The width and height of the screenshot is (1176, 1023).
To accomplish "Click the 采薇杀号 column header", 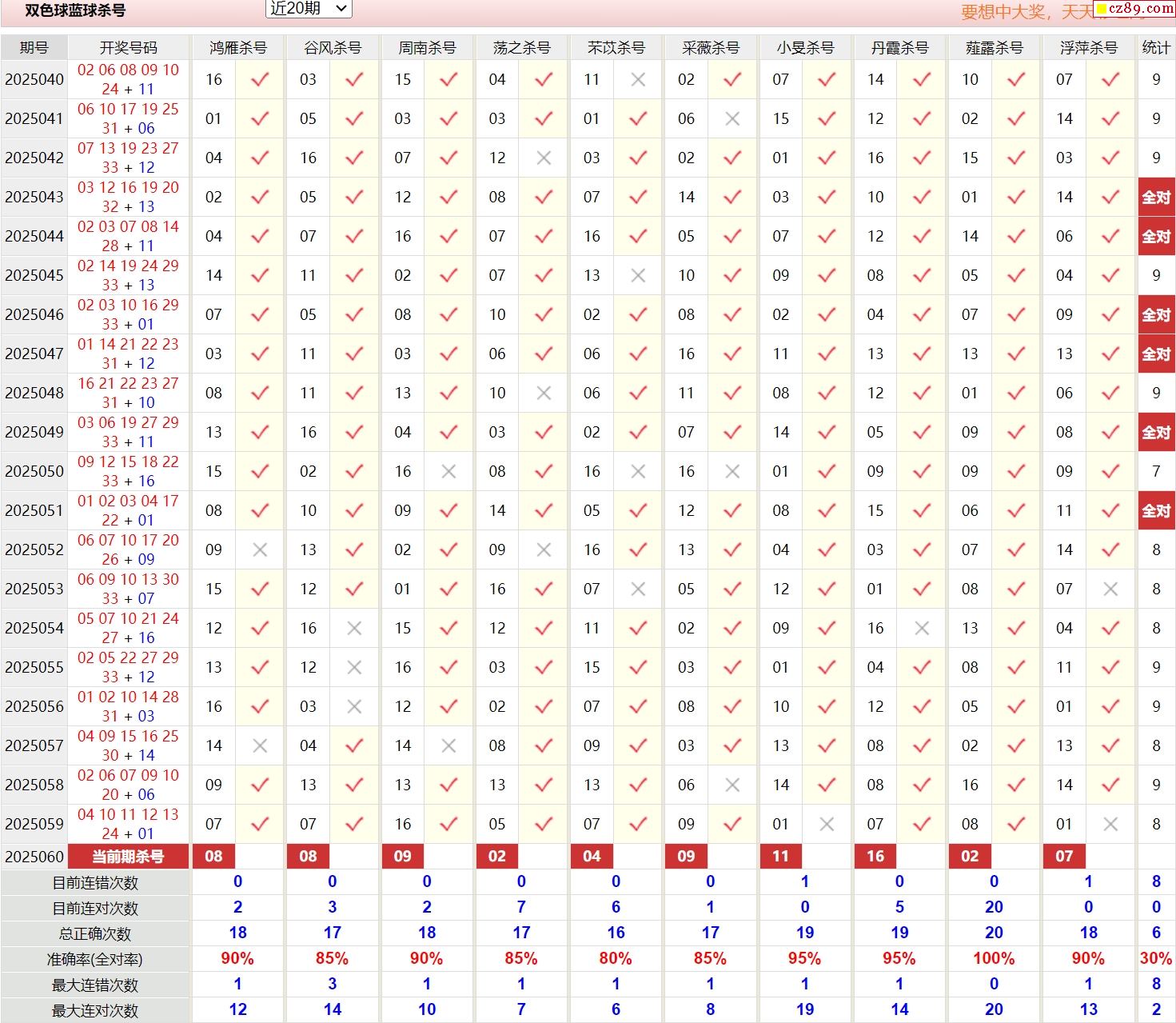I will tap(711, 48).
